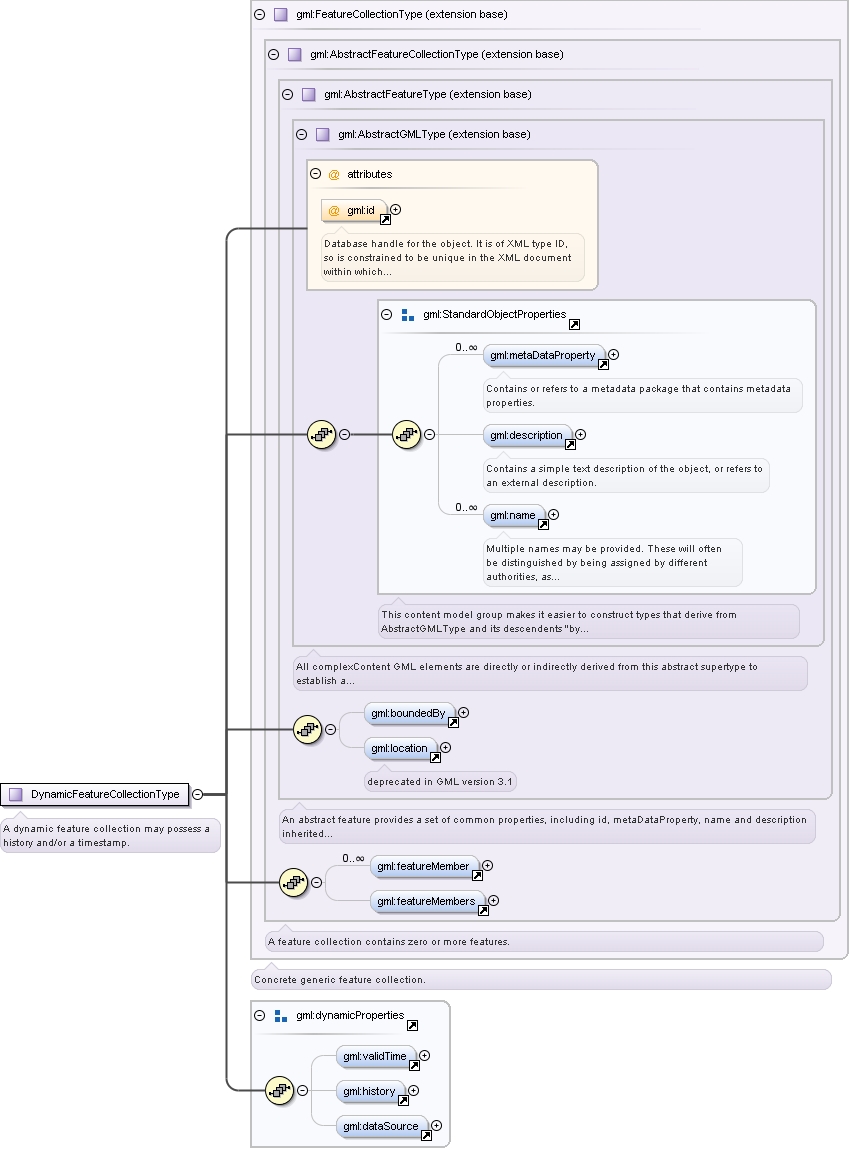Collapse the gml:AbstractGMLType extension base
The image size is (850, 1149).
(x=301, y=134)
